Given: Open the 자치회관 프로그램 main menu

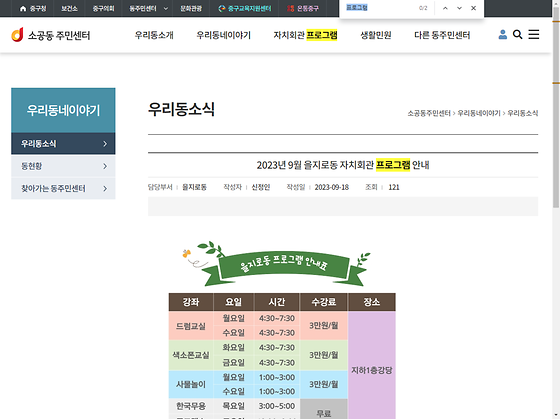Looking at the screenshot, I should click(x=305, y=35).
